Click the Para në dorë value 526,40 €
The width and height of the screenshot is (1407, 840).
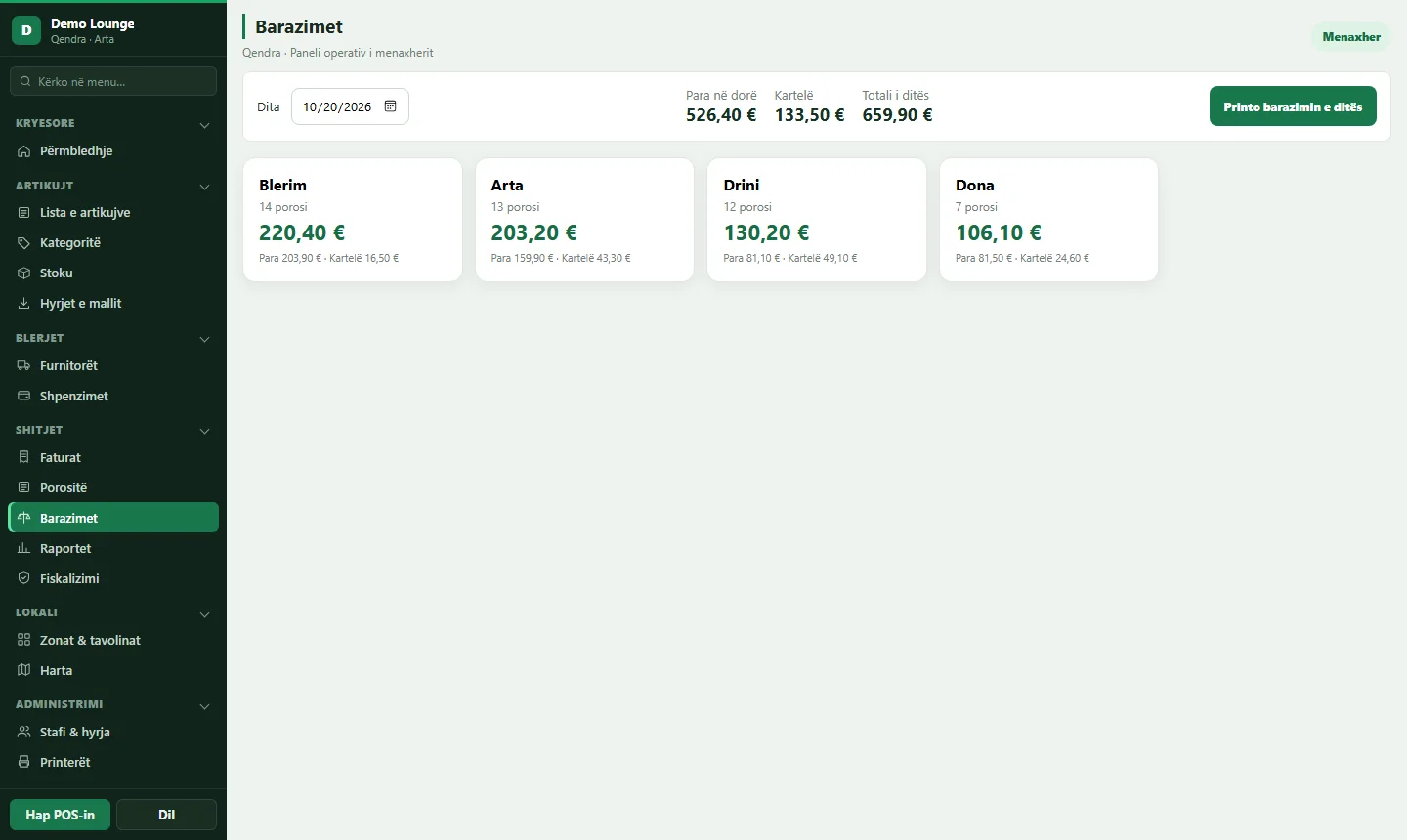pyautogui.click(x=721, y=115)
